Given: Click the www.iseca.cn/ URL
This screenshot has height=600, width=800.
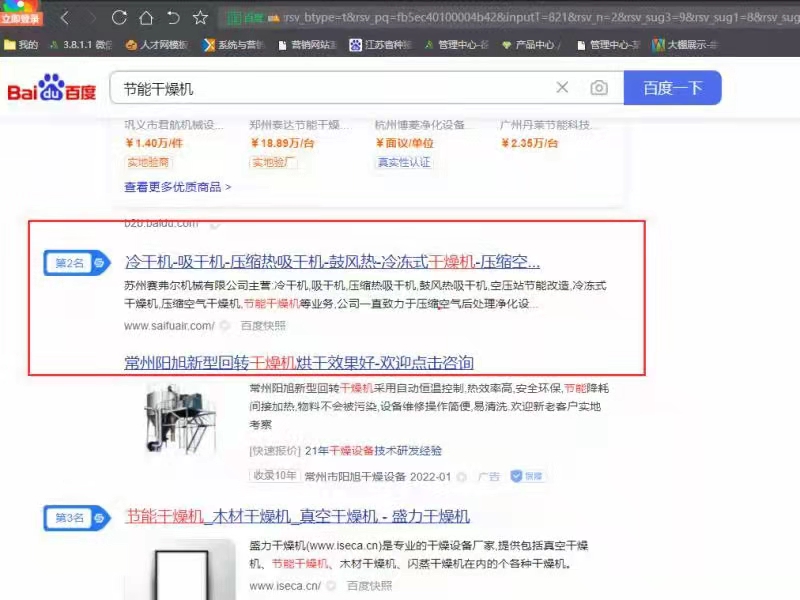Looking at the screenshot, I should pos(285,586).
